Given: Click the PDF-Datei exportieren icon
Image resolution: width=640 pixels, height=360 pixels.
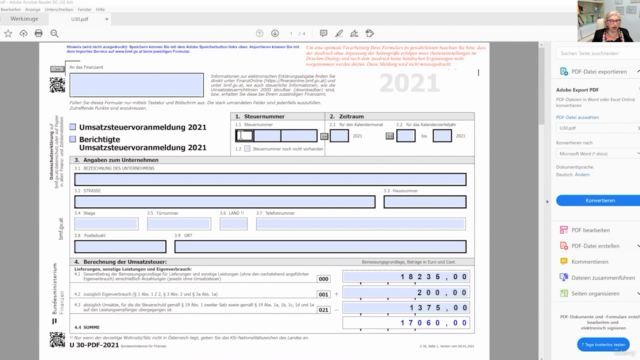Looking at the screenshot, I should tap(564, 71).
